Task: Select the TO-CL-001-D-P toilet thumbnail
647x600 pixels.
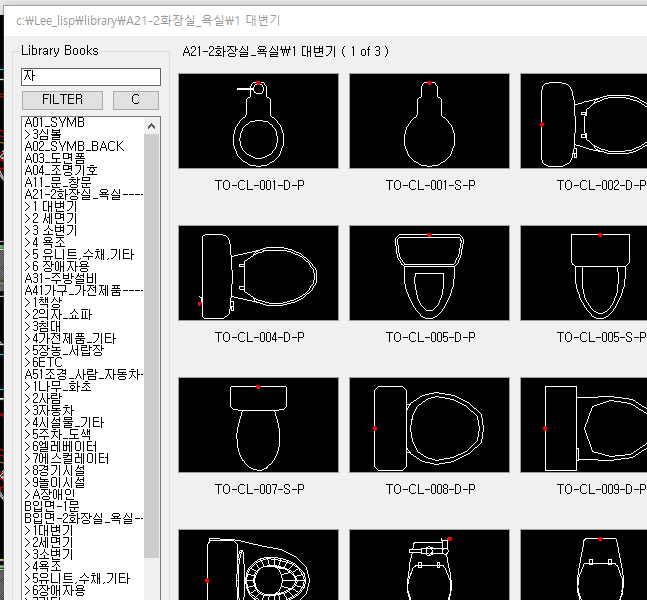Action: (x=258, y=121)
